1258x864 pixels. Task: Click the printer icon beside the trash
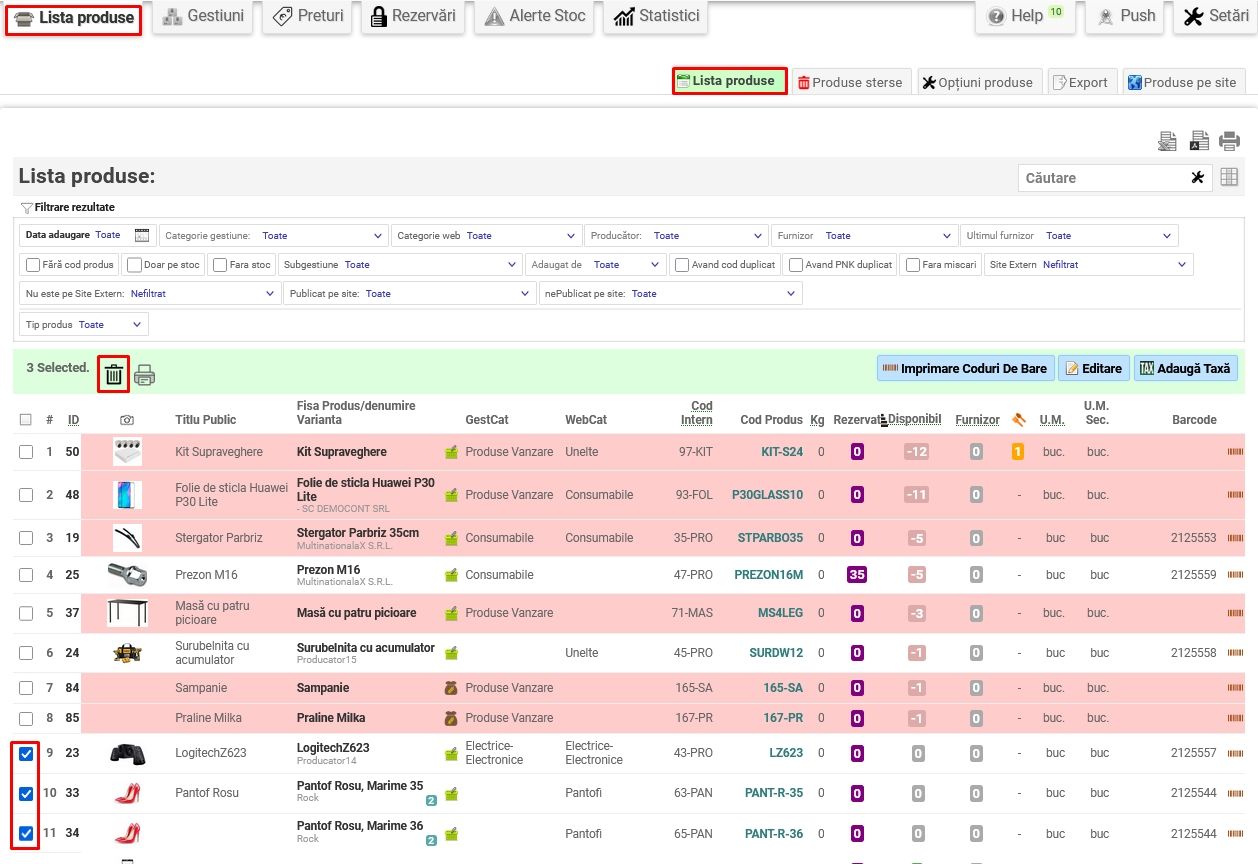pyautogui.click(x=145, y=376)
